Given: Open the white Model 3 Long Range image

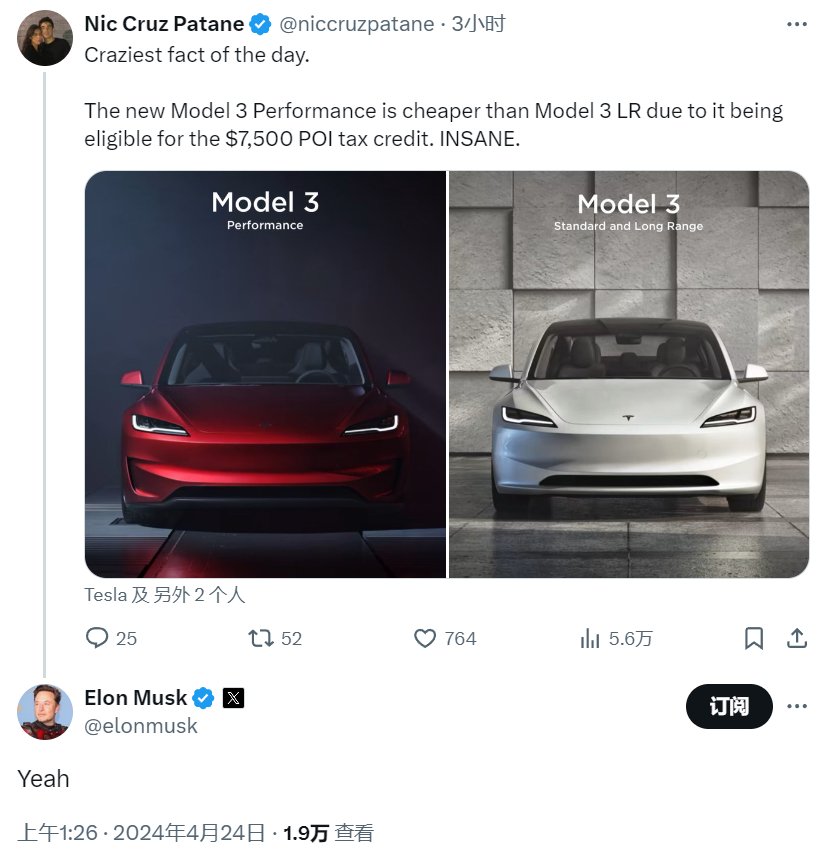Looking at the screenshot, I should click(629, 374).
